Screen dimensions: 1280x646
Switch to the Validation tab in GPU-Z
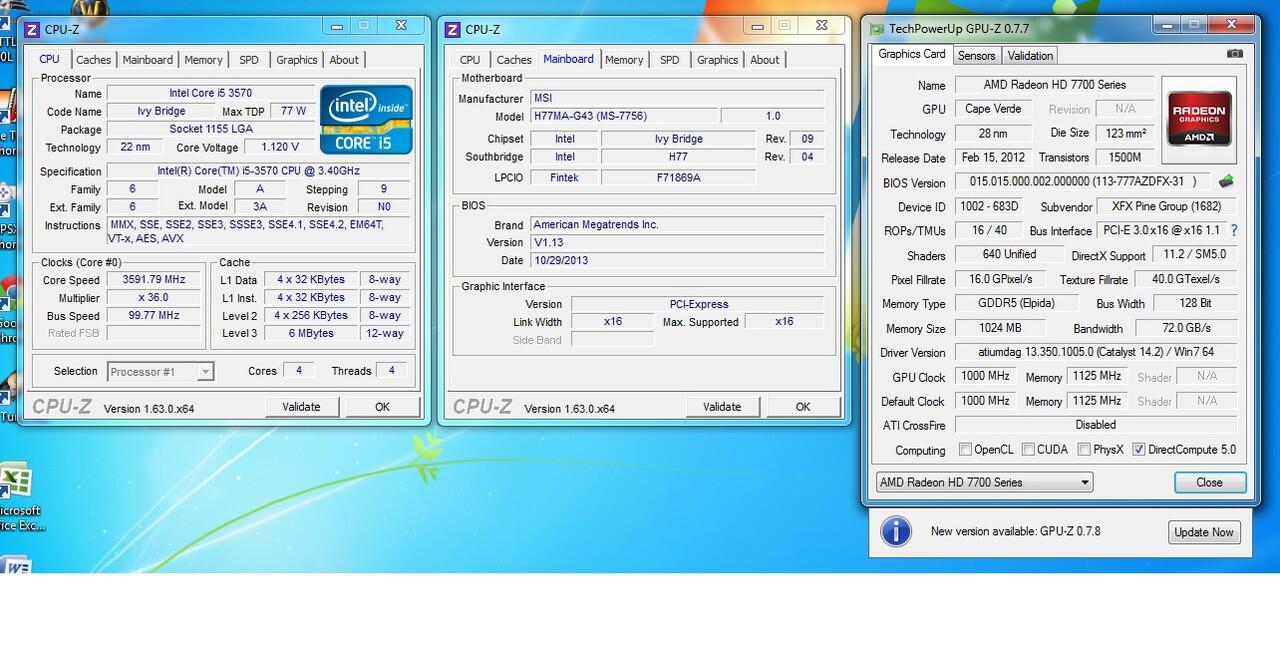[x=1030, y=56]
